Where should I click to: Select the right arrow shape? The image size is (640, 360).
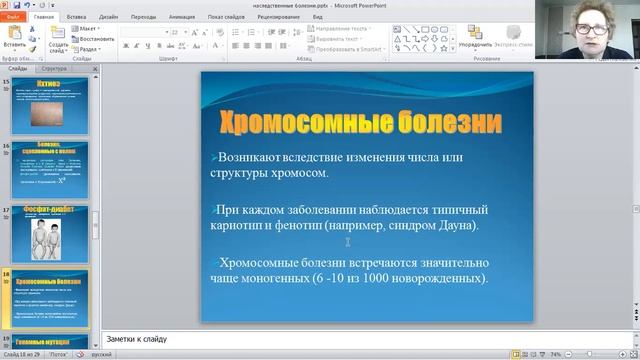tap(425, 39)
